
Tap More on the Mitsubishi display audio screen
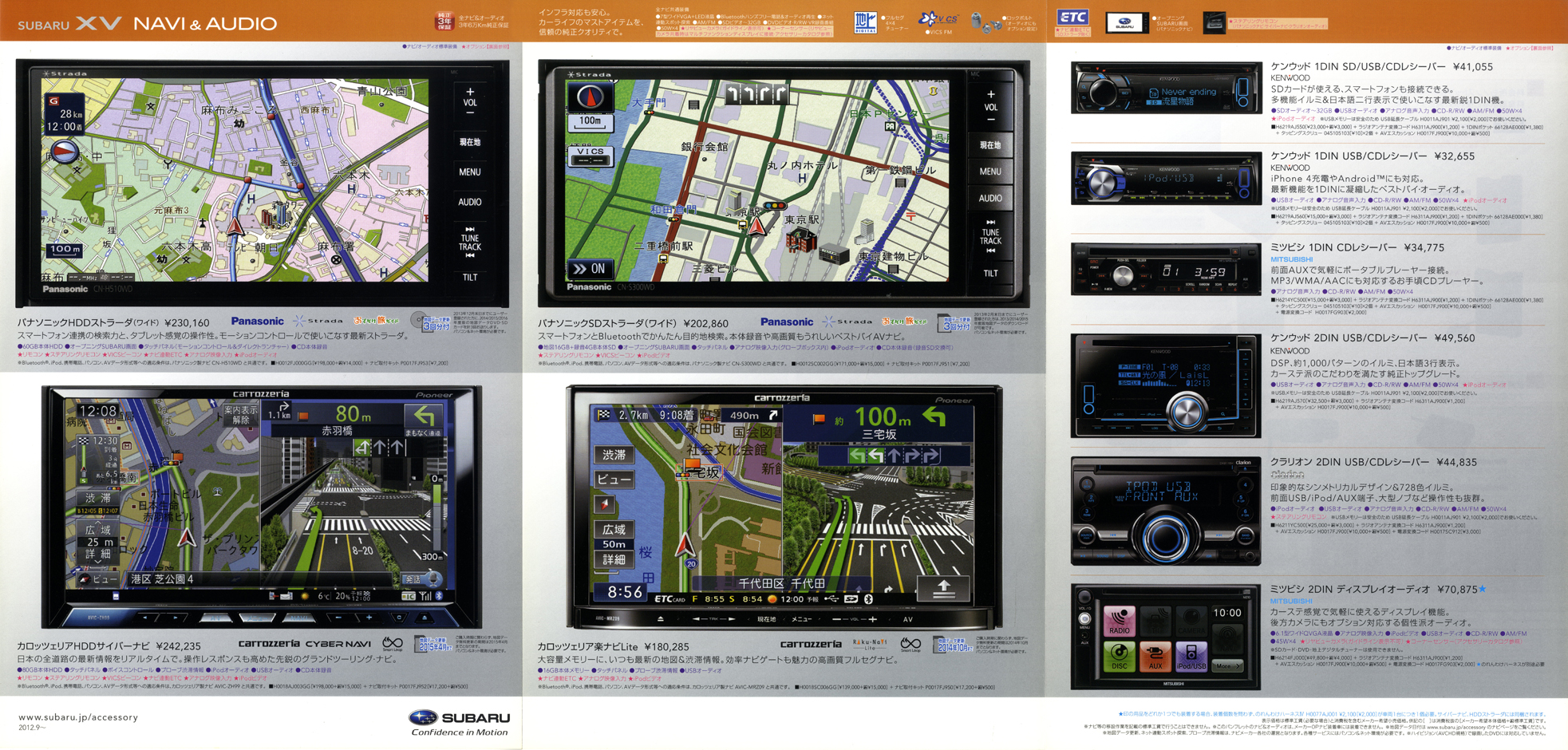1226,665
